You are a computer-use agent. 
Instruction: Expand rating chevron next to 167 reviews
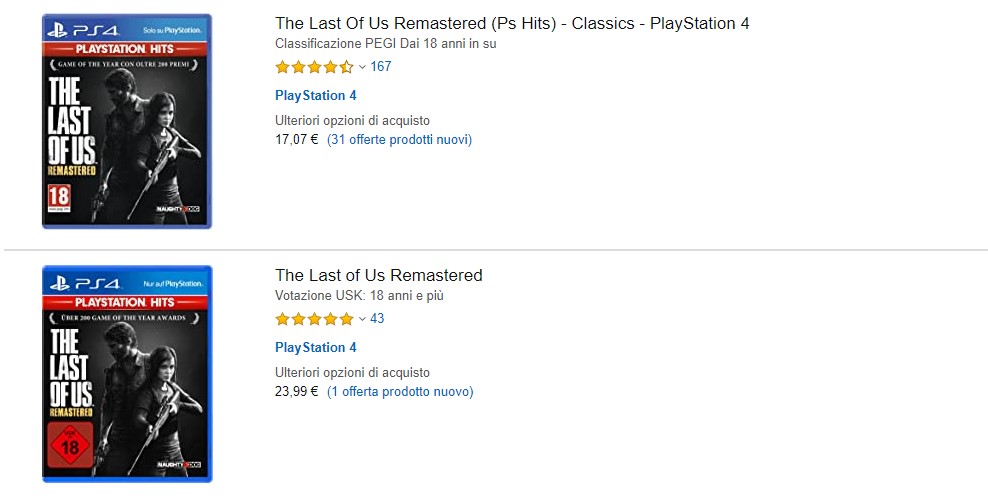tap(362, 68)
